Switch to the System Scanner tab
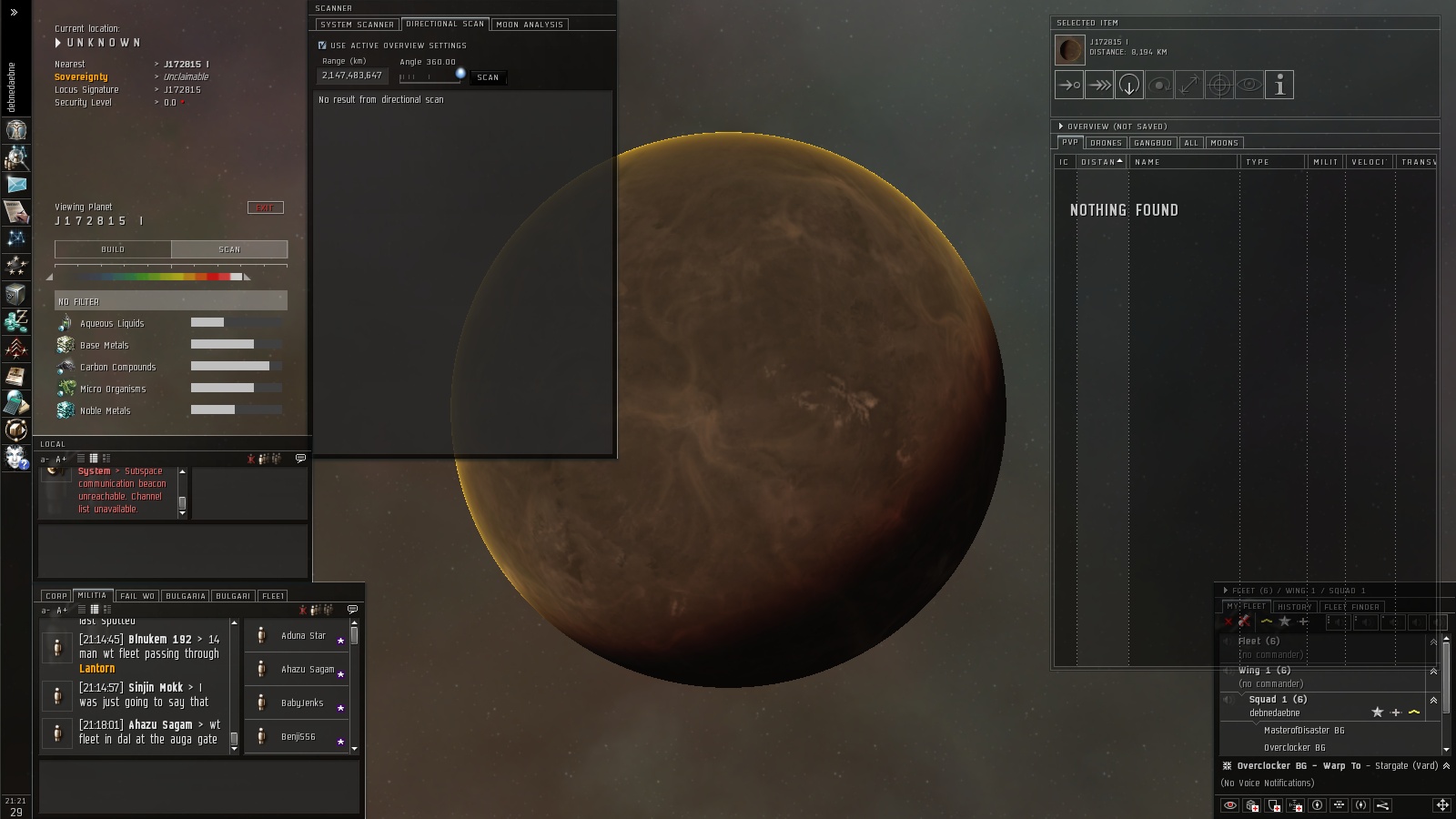1456x819 pixels. point(357,25)
